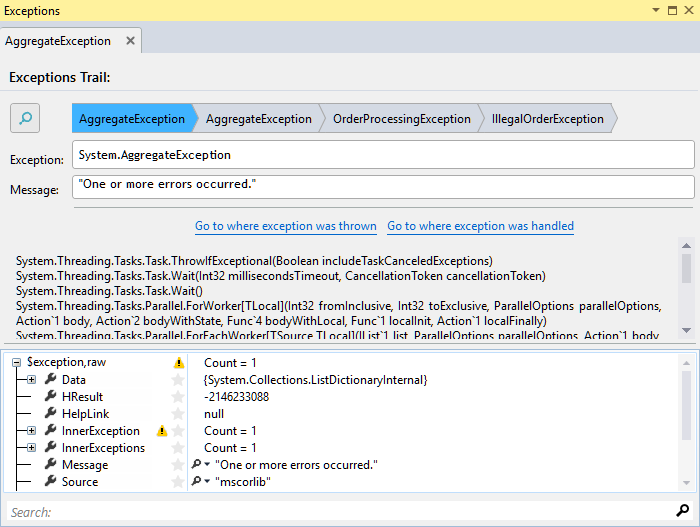Open Exceptions window options dropdown arrow
Viewport: 700px width, 527px height.
tap(656, 10)
